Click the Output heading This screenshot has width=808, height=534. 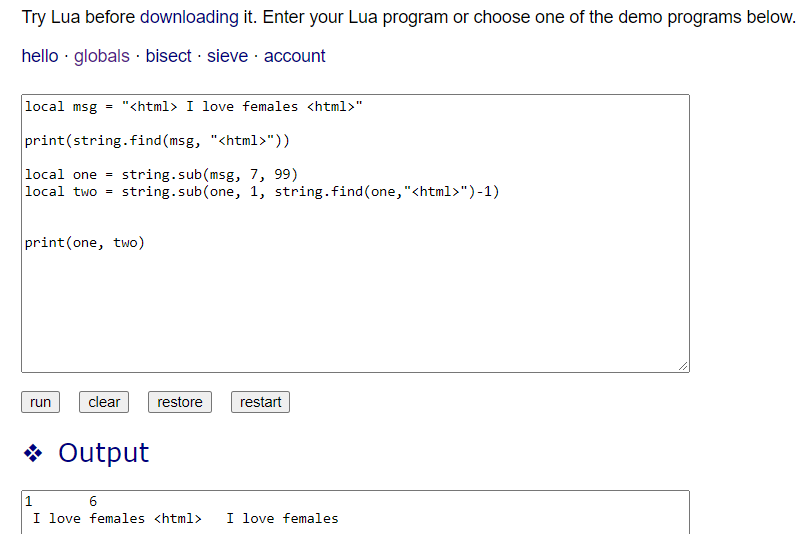103,453
